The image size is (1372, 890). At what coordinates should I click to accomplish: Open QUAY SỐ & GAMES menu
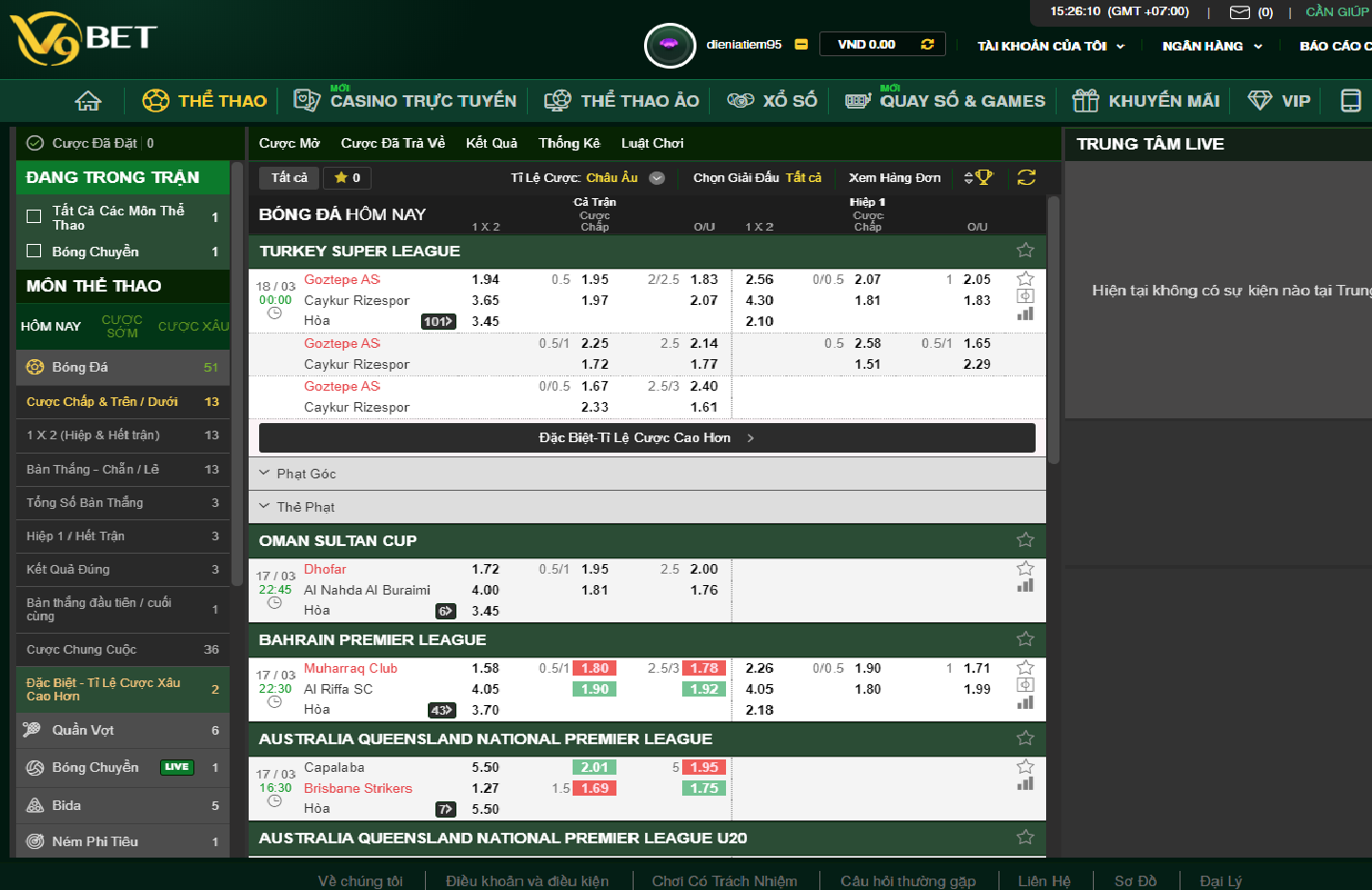(x=945, y=100)
